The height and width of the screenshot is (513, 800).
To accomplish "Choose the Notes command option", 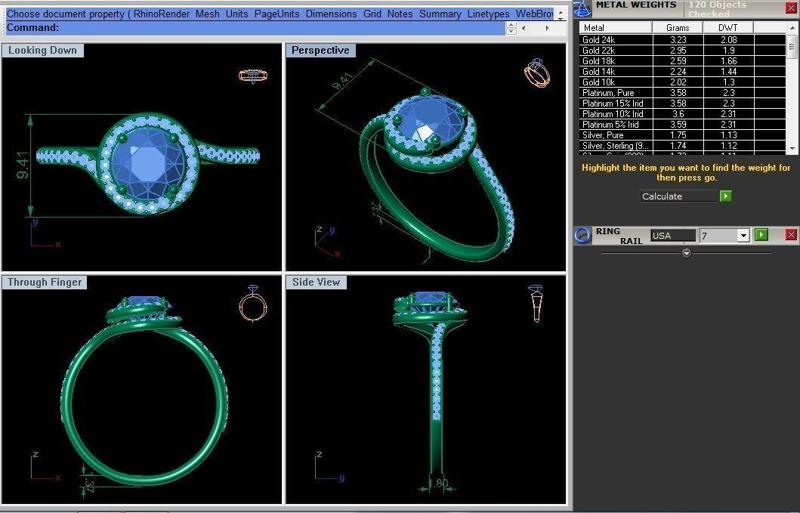I will tap(400, 14).
